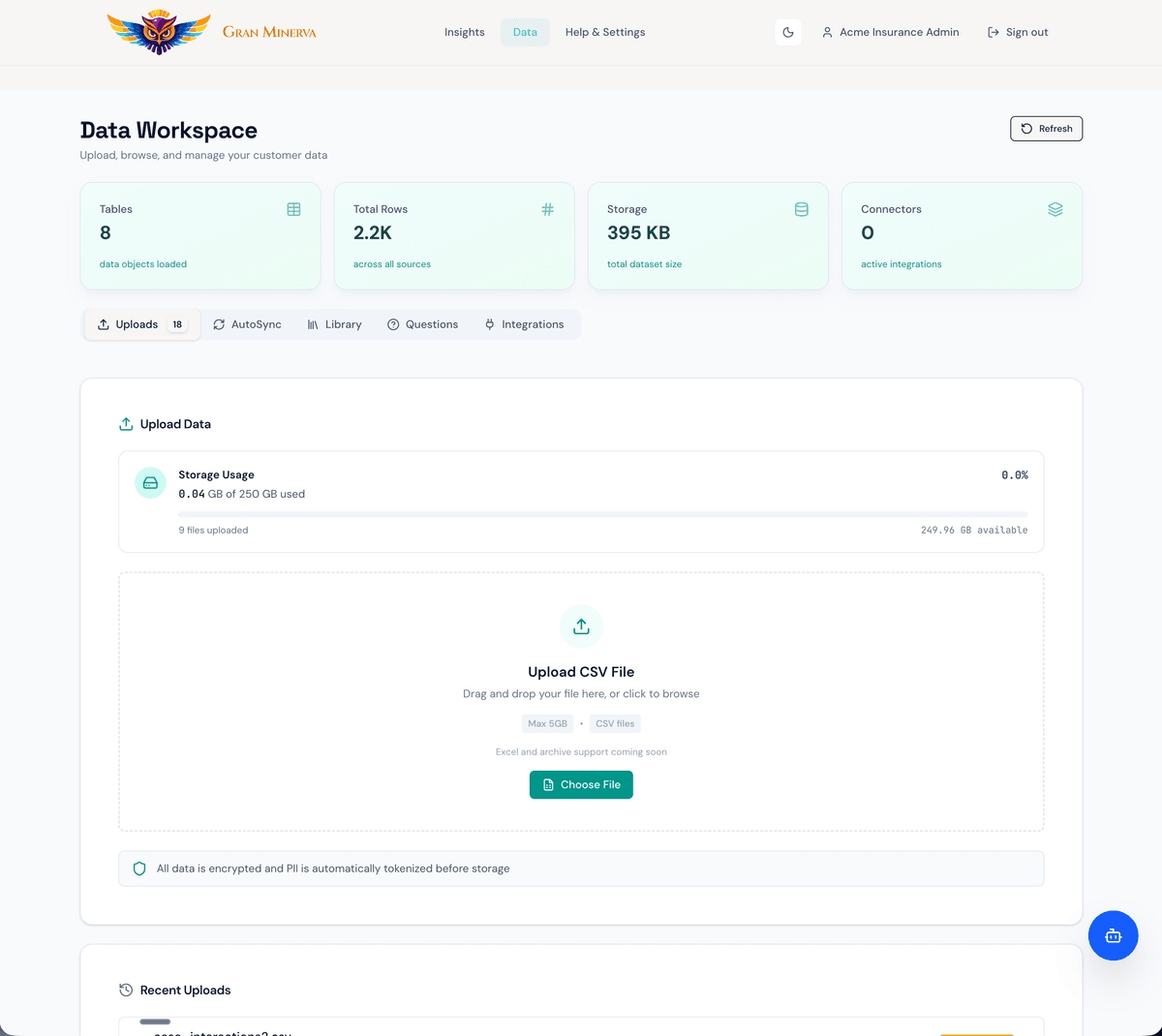Click the Gran Minerva owl logo
1162x1036 pixels.
(x=159, y=32)
